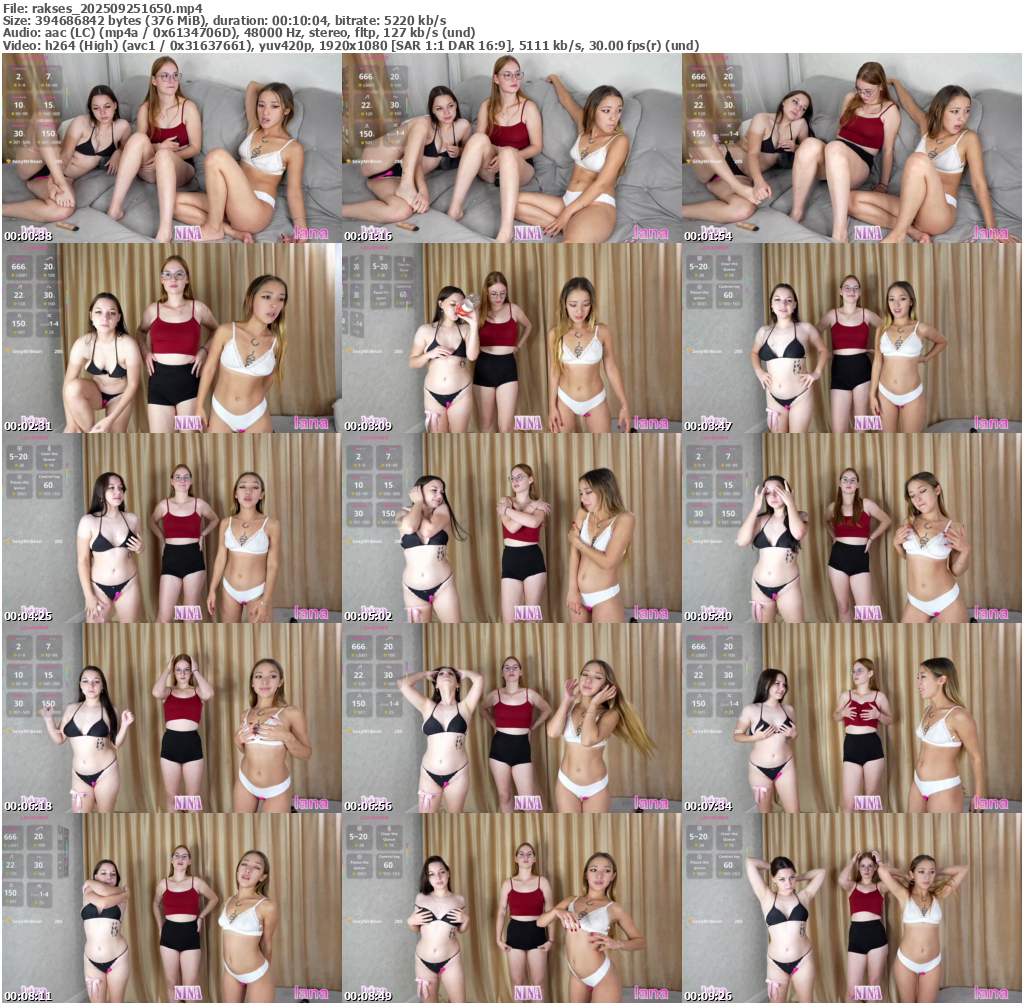Select the frame thumbnail at 00:03:09
Image resolution: width=1024 pixels, height=1003 pixels.
(511, 338)
